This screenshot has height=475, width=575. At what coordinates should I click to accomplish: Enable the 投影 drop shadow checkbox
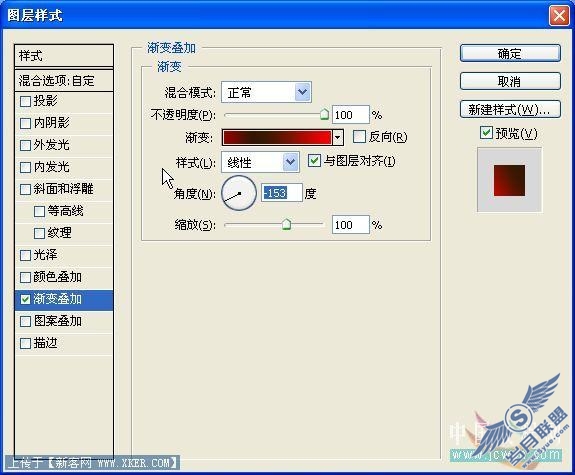(25, 101)
